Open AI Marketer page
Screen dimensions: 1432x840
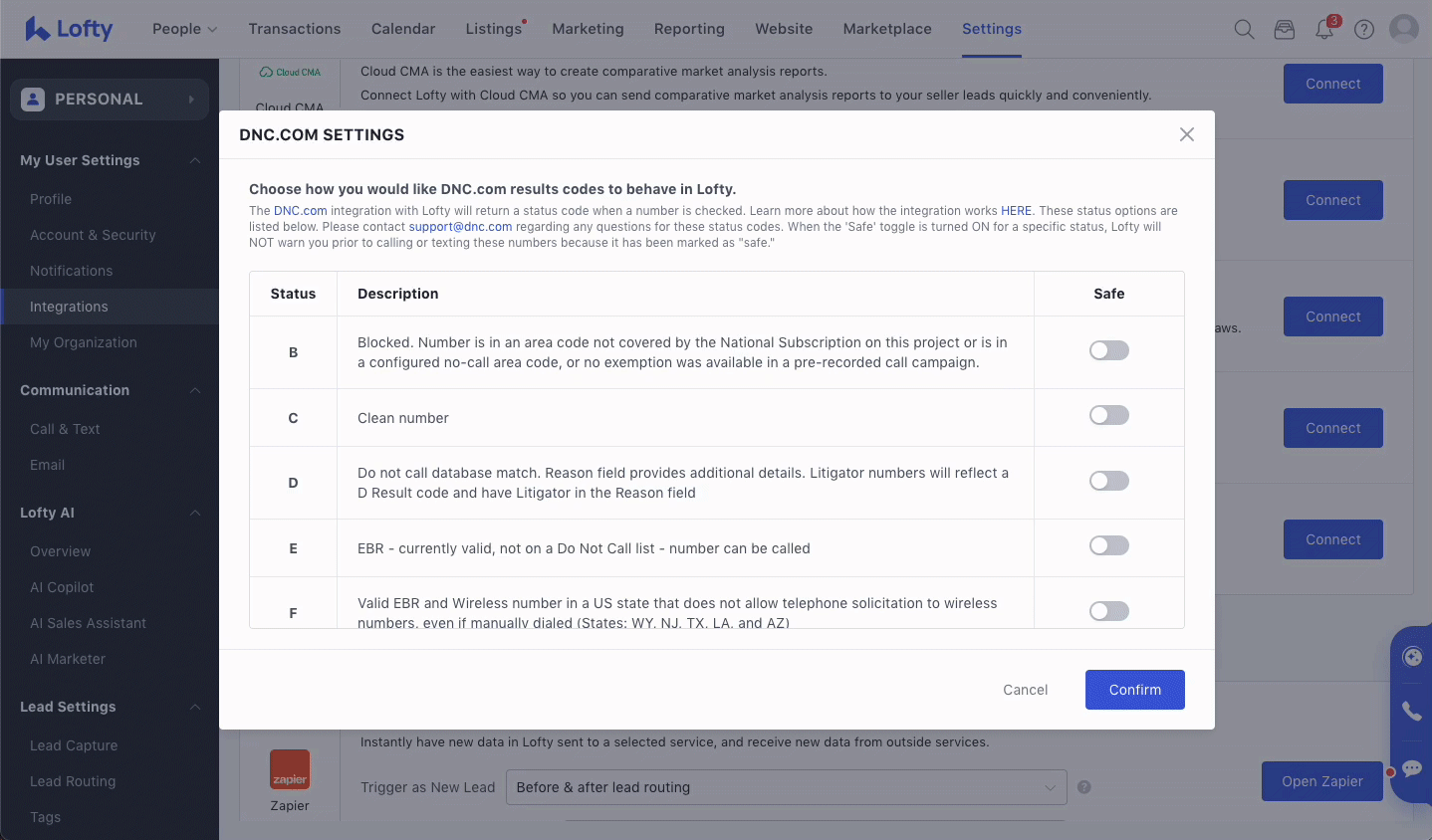tap(68, 659)
